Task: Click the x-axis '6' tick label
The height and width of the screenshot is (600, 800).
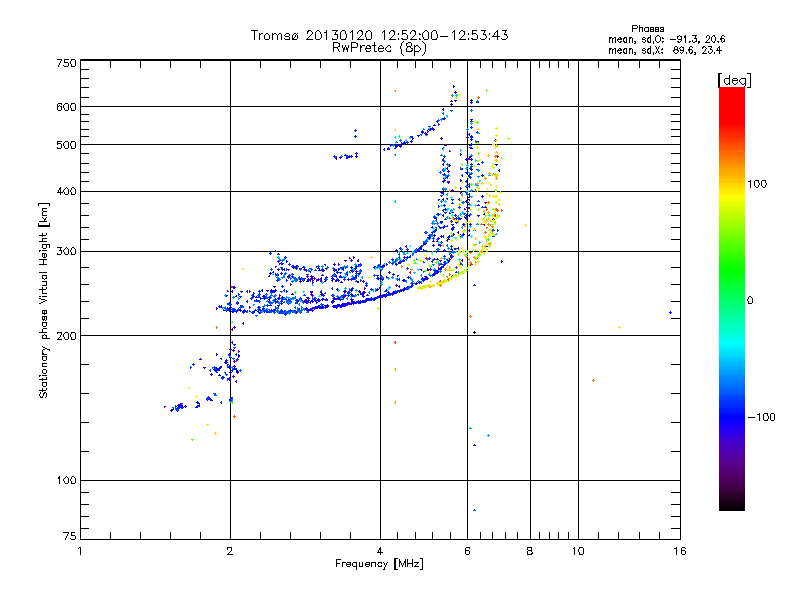Action: (x=467, y=551)
